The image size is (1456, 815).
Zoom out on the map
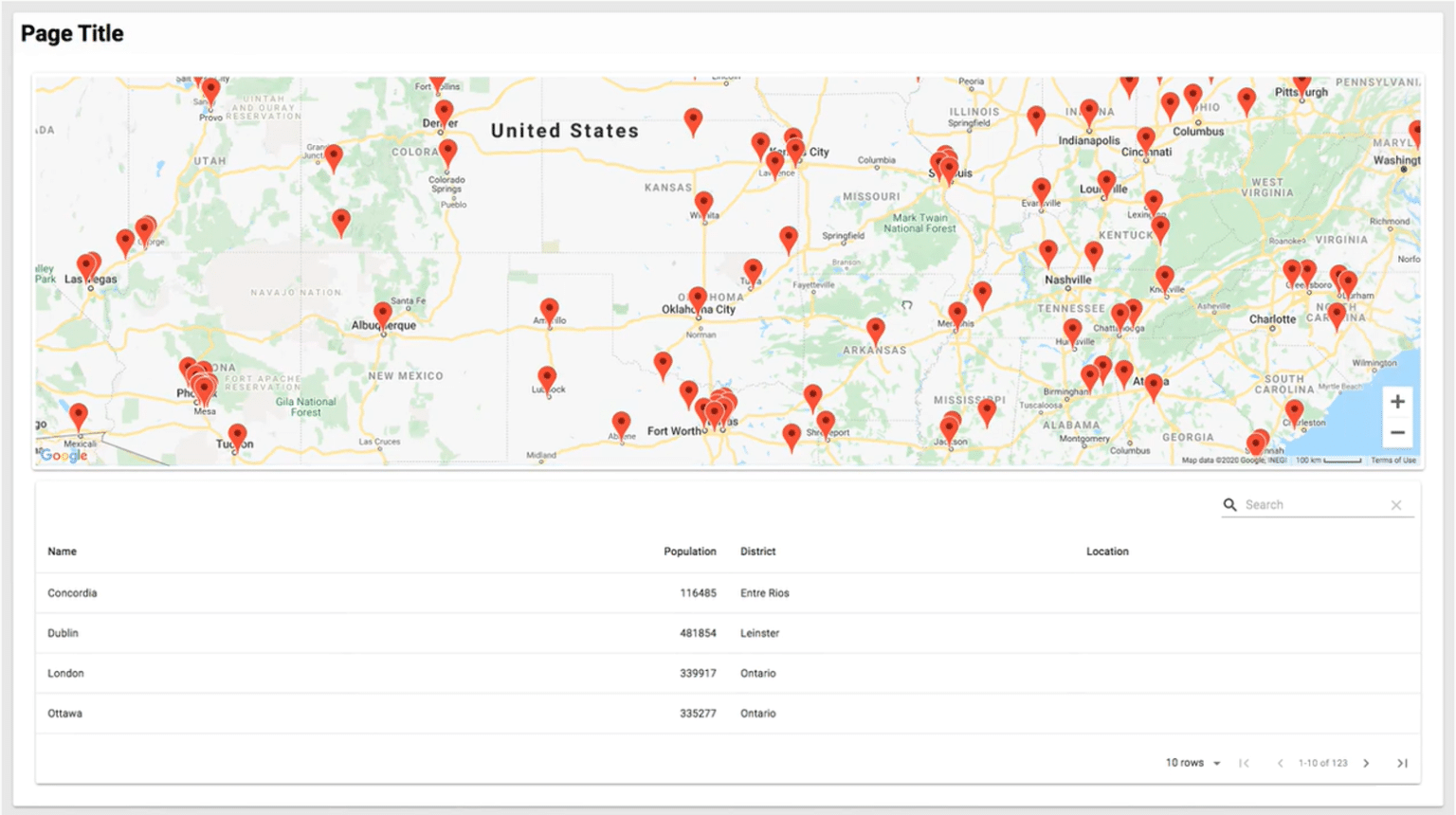click(x=1397, y=433)
